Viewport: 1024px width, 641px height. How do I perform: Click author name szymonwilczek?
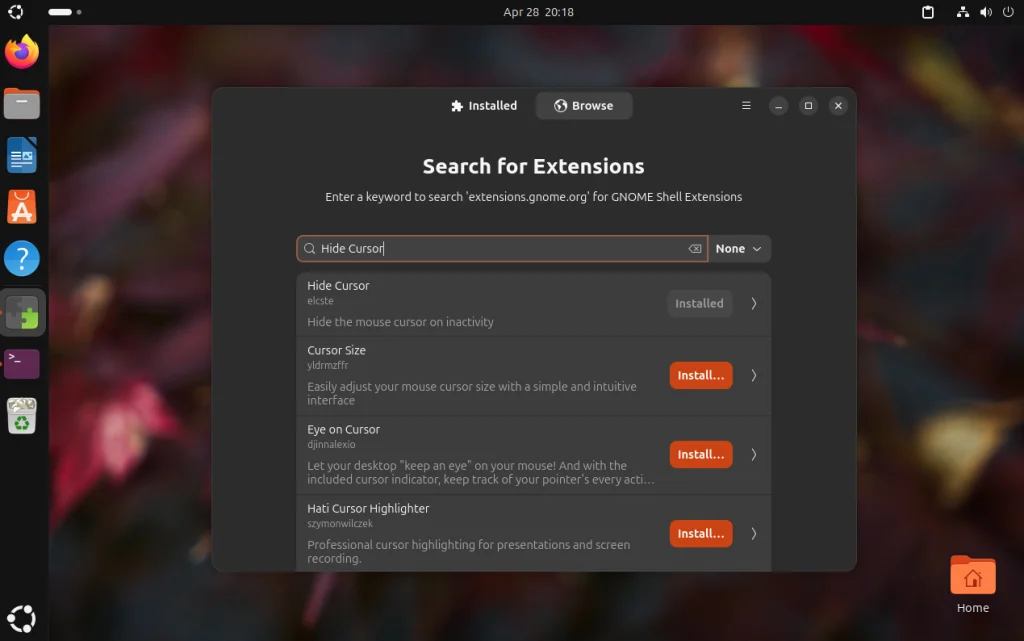[340, 524]
